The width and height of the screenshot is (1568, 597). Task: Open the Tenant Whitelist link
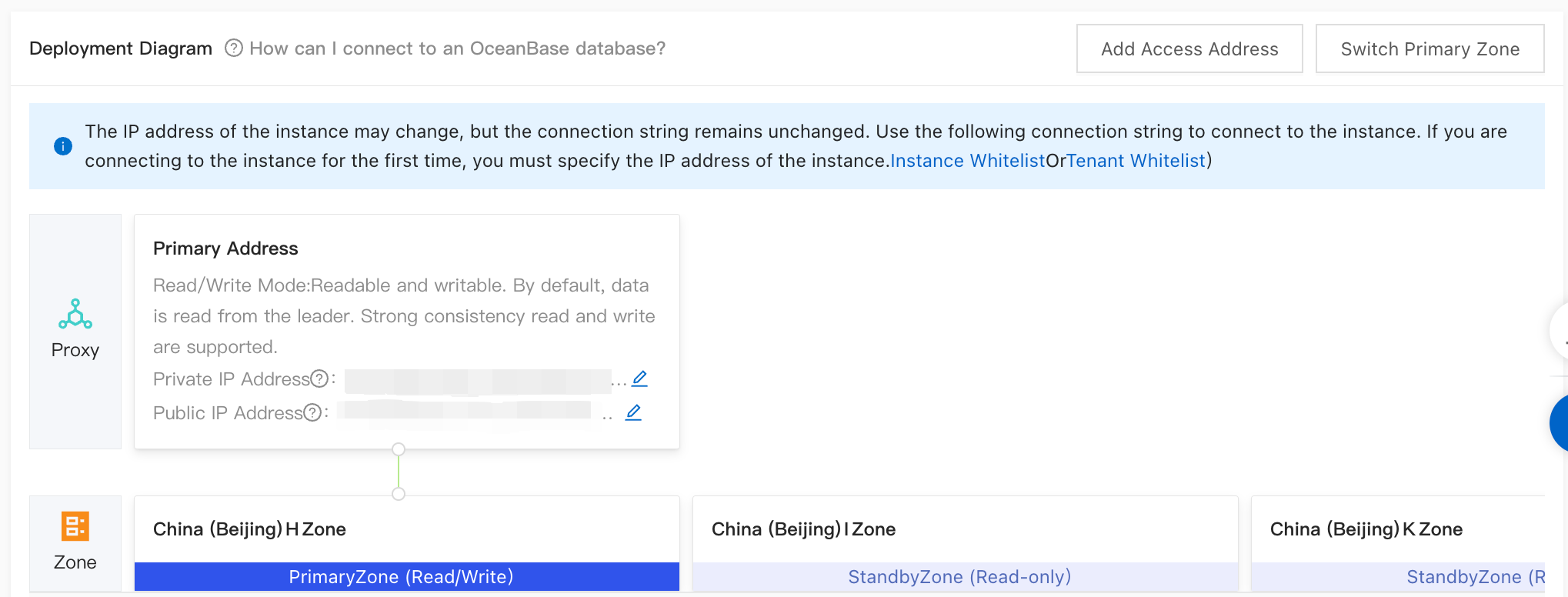1136,161
